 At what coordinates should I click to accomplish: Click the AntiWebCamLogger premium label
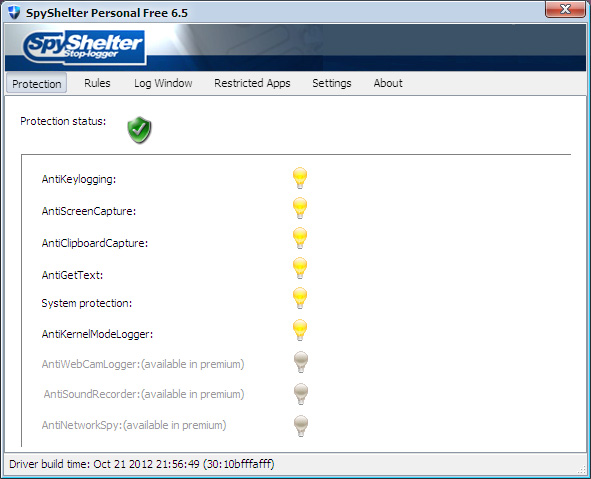[x=143, y=364]
